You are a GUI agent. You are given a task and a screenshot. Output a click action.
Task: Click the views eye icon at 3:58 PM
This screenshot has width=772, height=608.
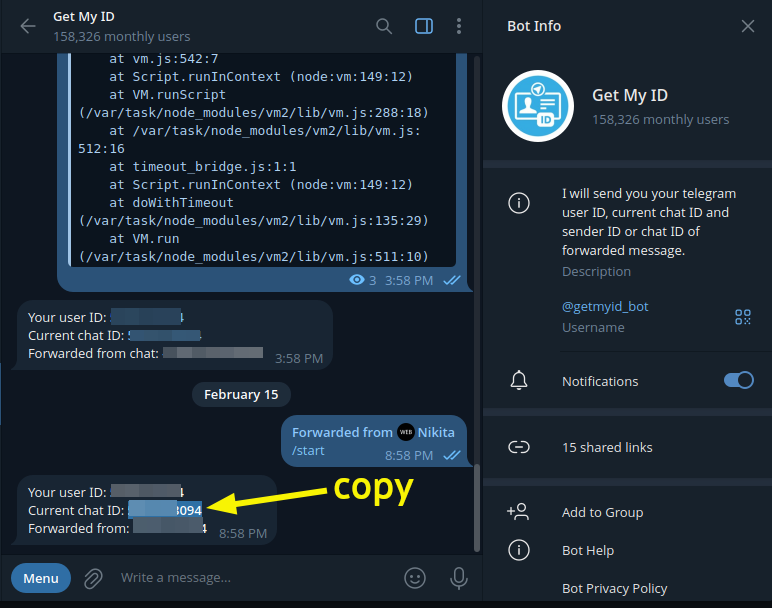357,280
